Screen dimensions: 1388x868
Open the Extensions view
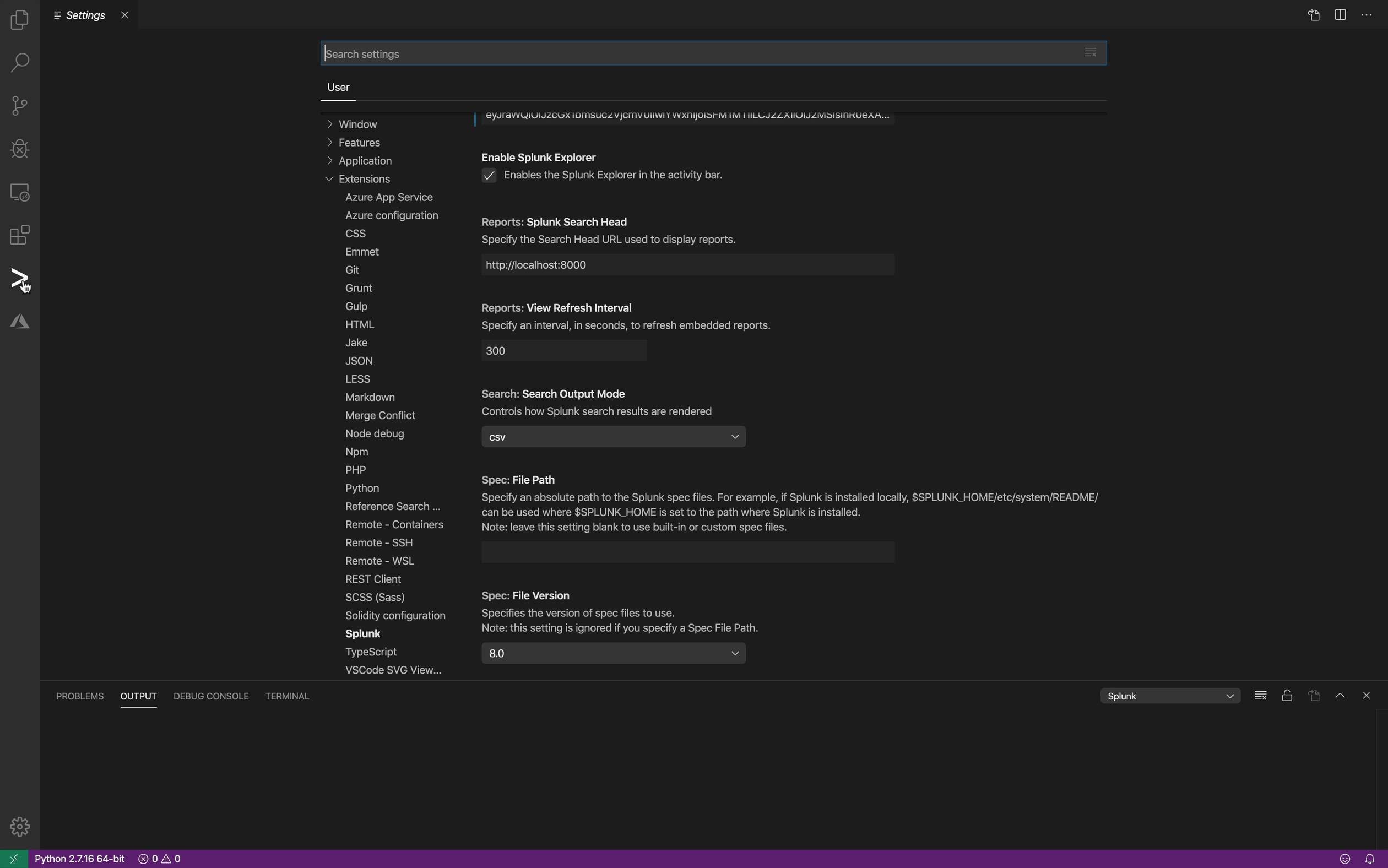tap(19, 235)
